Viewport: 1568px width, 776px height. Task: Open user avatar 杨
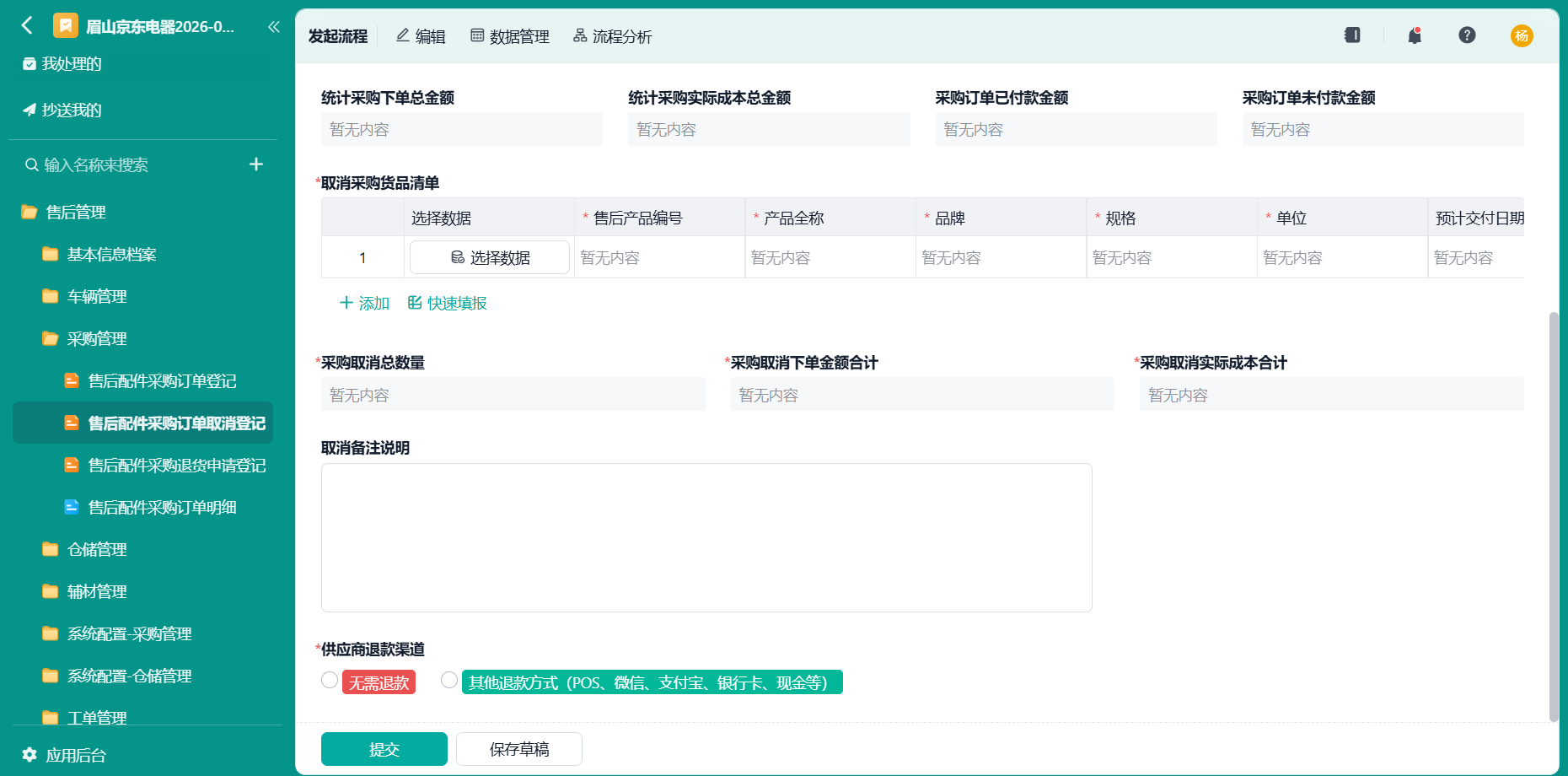point(1522,35)
